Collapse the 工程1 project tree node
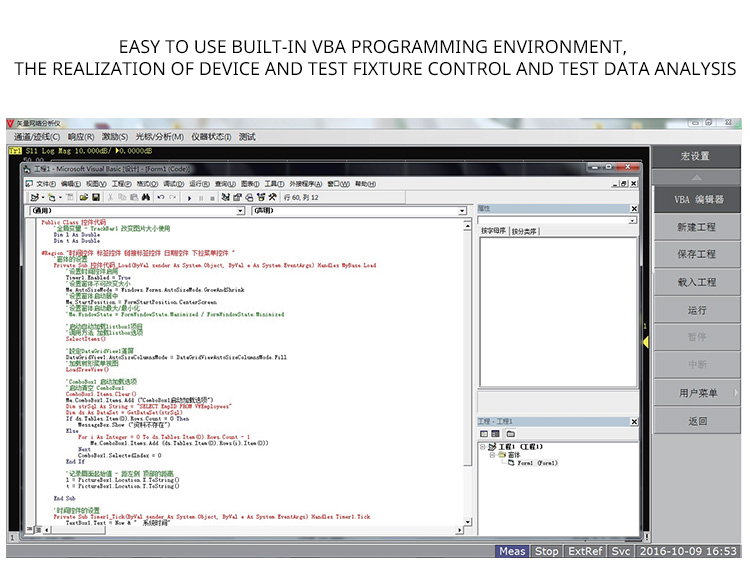The width and height of the screenshot is (750, 584). (481, 446)
